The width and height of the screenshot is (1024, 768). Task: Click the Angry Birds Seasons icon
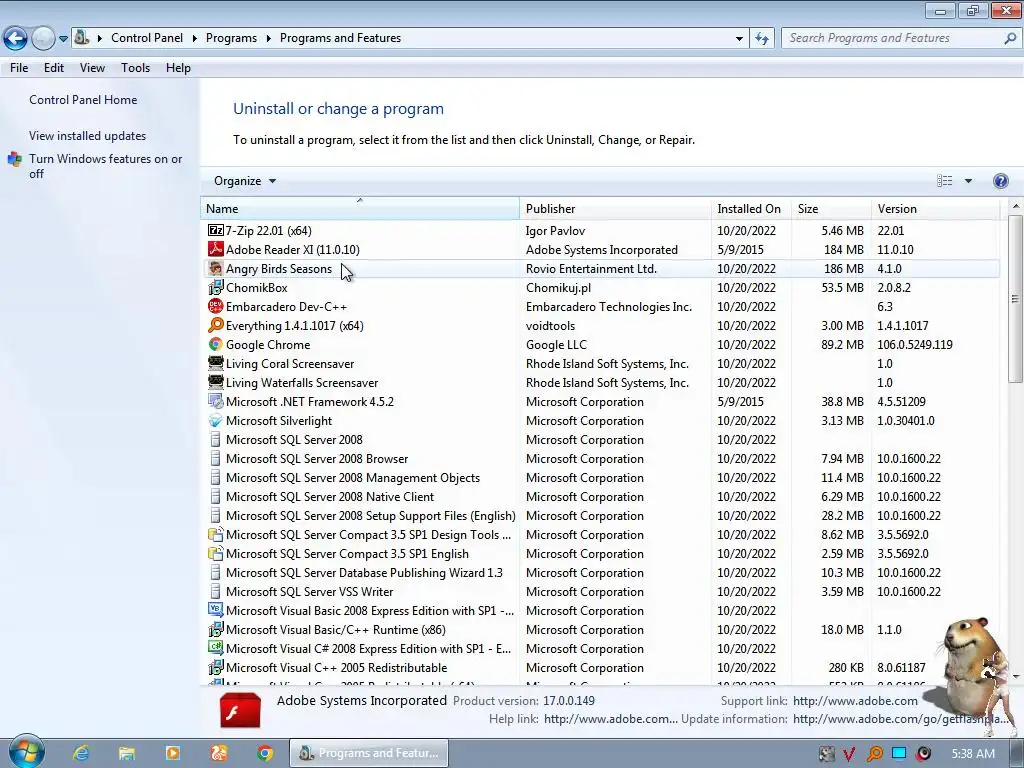[216, 268]
